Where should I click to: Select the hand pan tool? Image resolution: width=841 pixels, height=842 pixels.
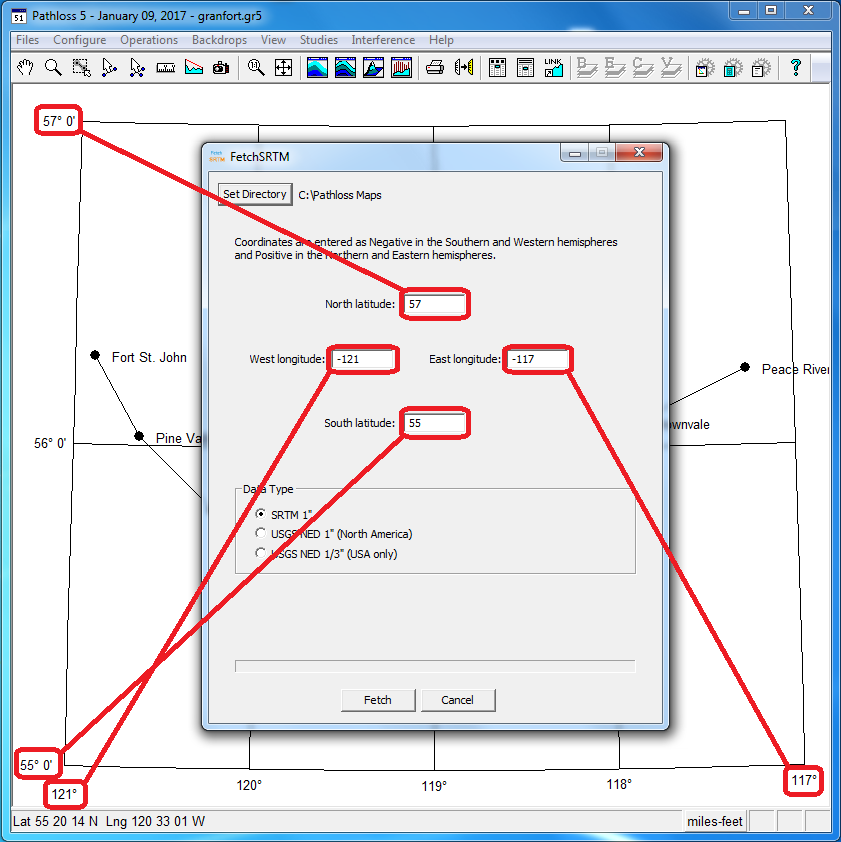point(26,68)
